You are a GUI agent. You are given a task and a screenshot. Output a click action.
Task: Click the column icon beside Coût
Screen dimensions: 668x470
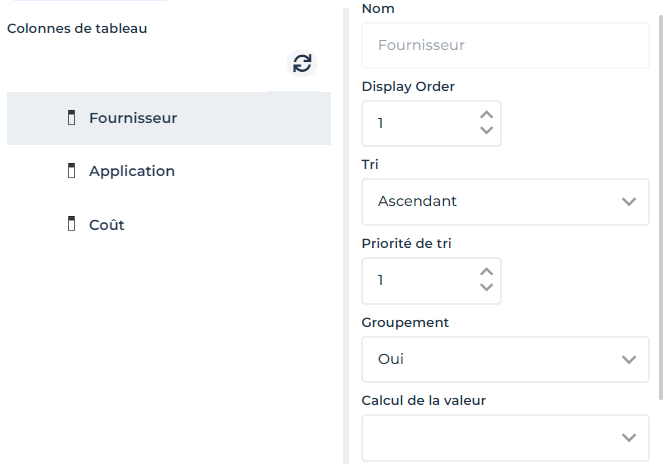tap(71, 225)
